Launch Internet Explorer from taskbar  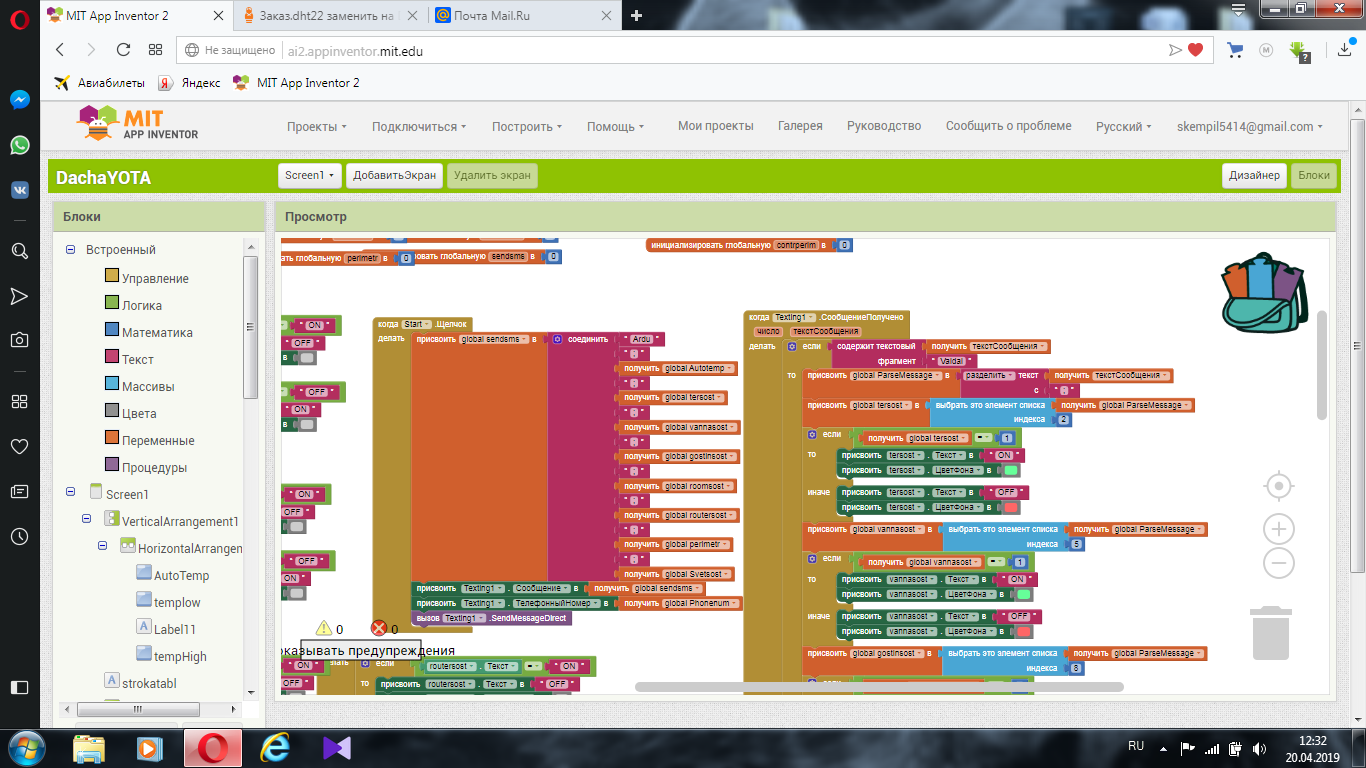(x=275, y=747)
